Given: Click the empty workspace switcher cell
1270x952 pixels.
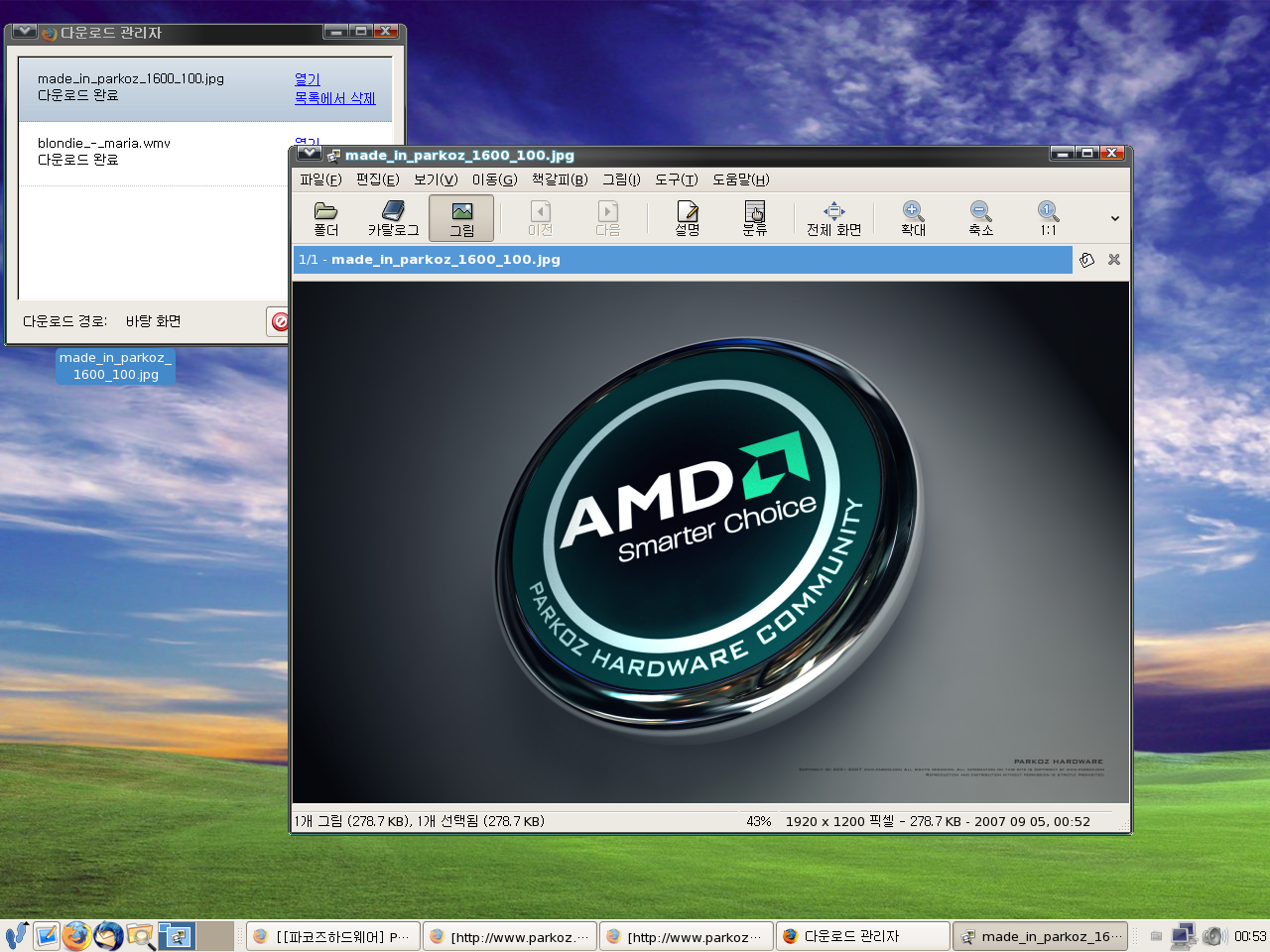Looking at the screenshot, I should coord(215,935).
